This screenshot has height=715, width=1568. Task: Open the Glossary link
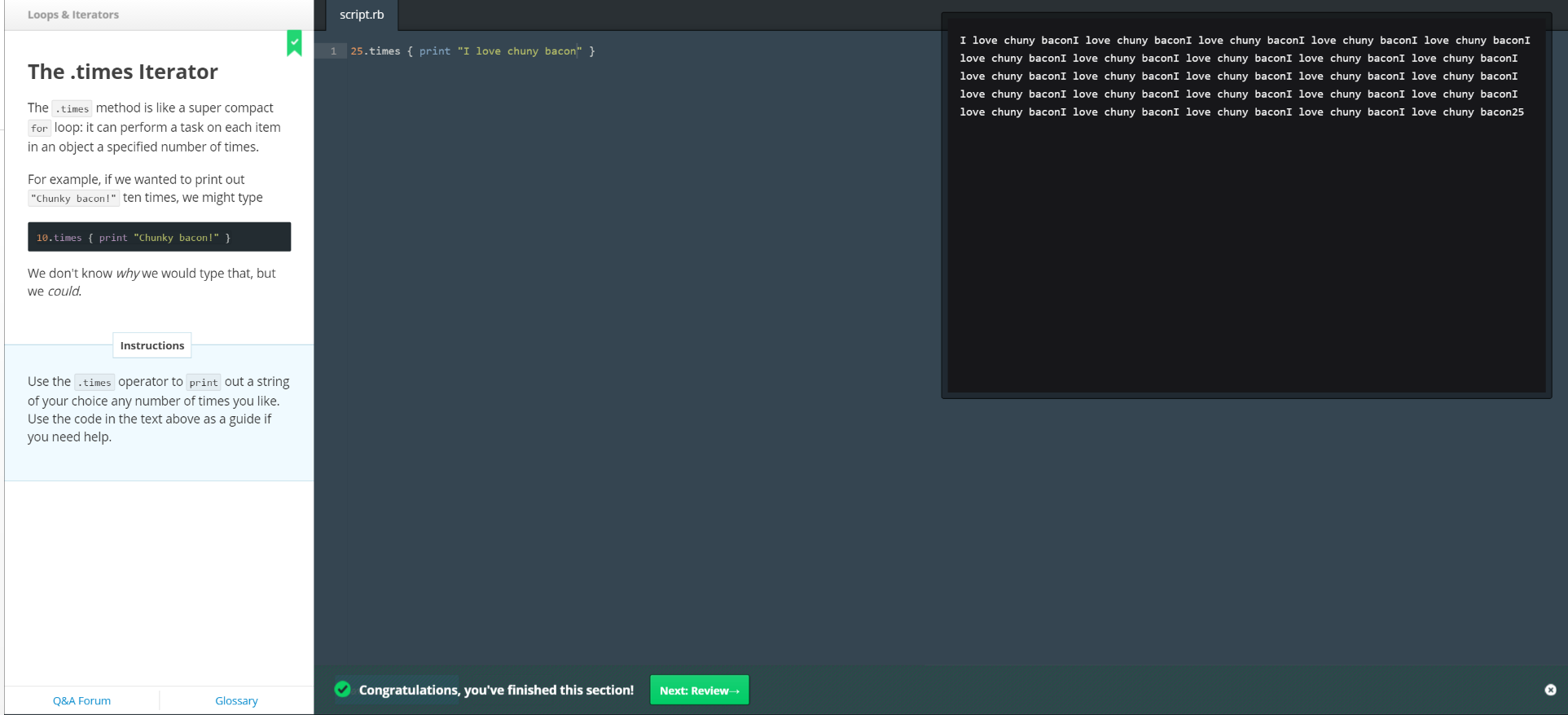pos(236,700)
